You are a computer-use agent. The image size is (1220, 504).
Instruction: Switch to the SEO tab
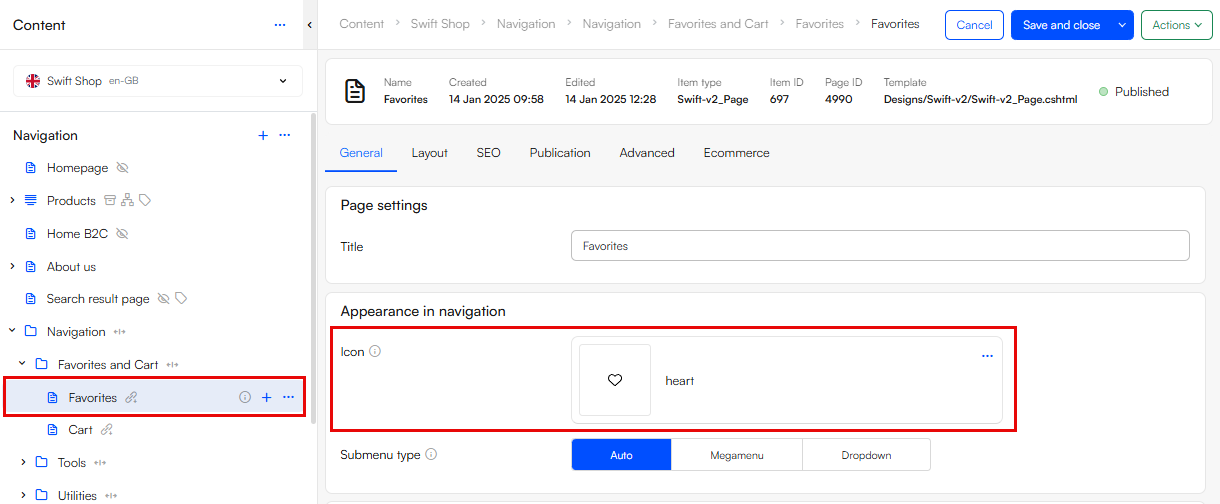[x=488, y=153]
